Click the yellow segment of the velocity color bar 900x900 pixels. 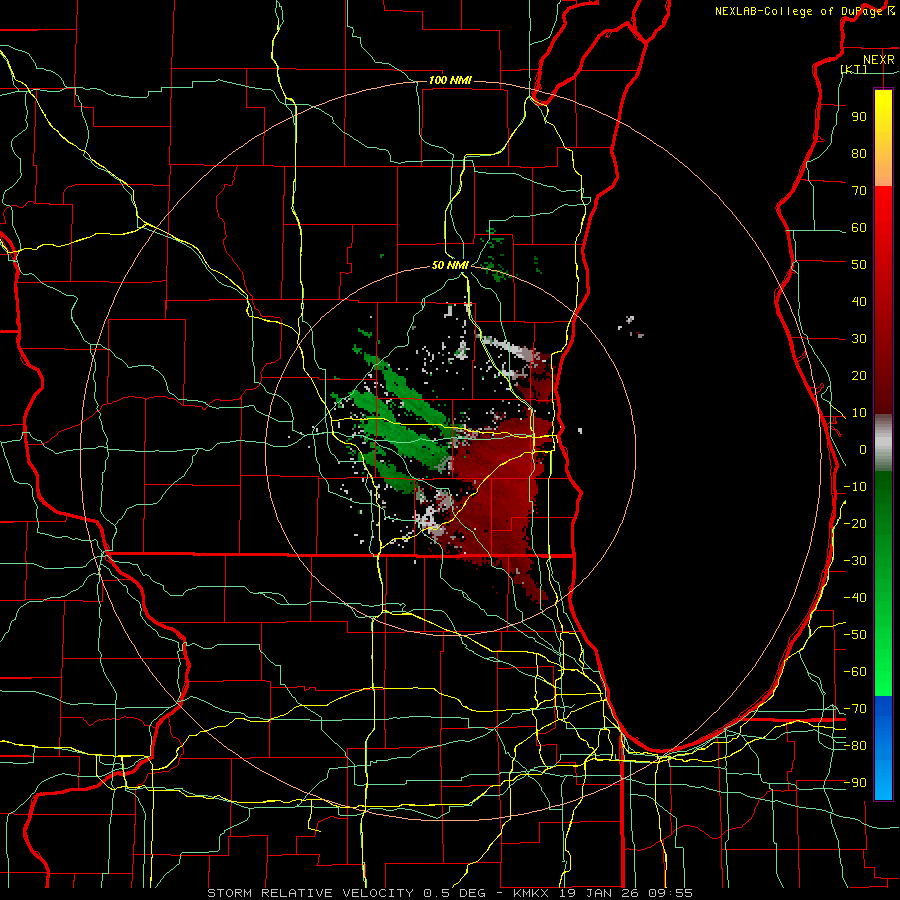click(x=883, y=138)
